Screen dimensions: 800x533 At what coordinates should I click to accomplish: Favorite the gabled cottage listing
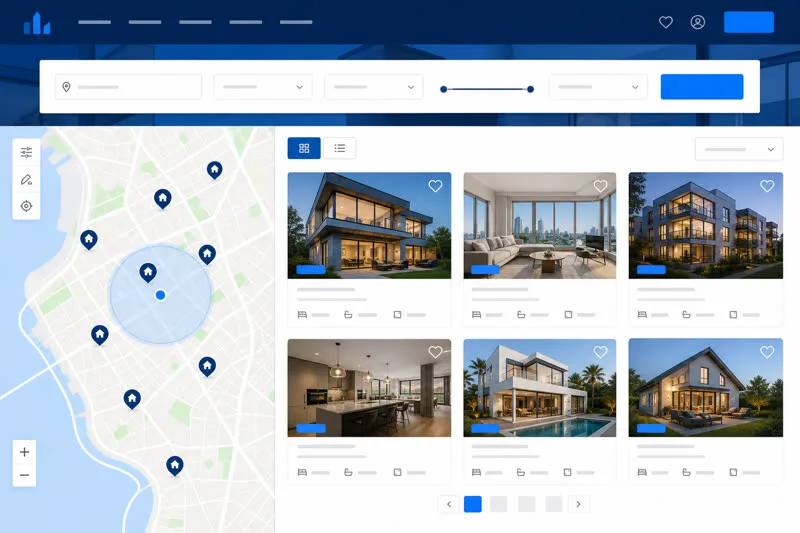[767, 352]
